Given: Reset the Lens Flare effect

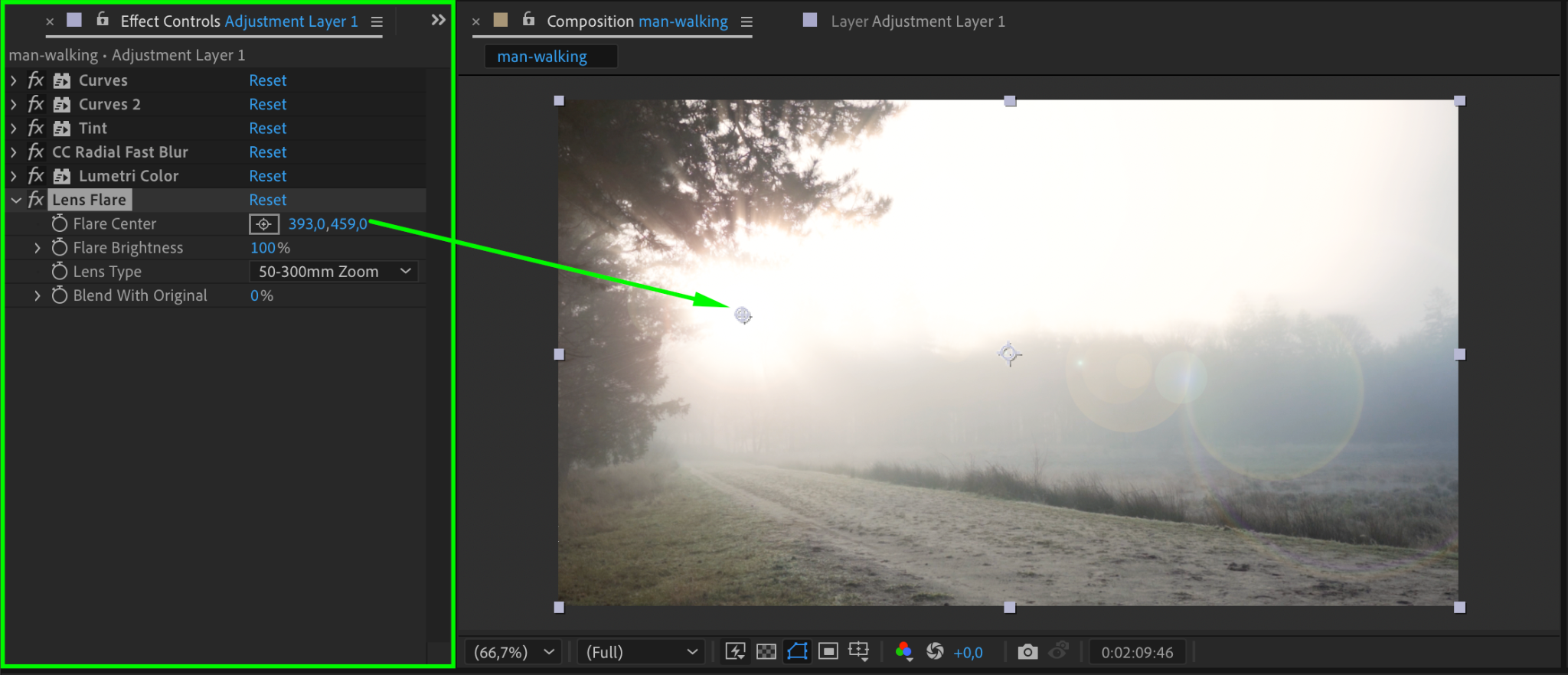Looking at the screenshot, I should [x=268, y=200].
